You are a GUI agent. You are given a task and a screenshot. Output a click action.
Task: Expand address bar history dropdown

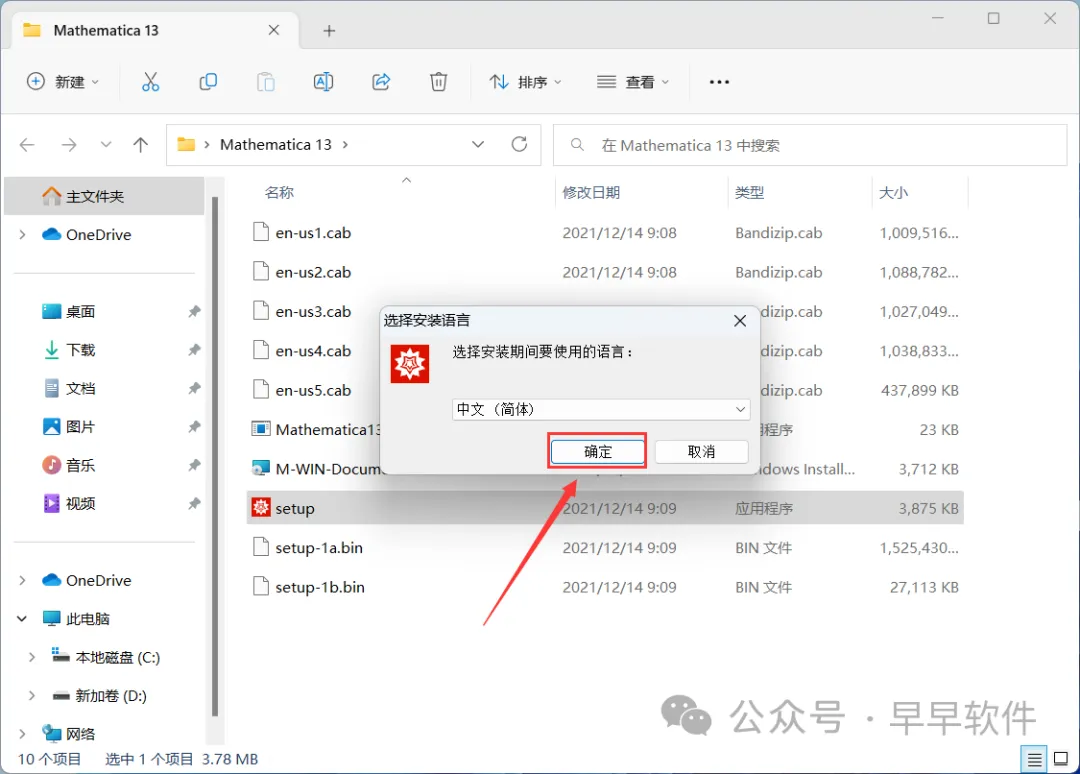coord(478,144)
